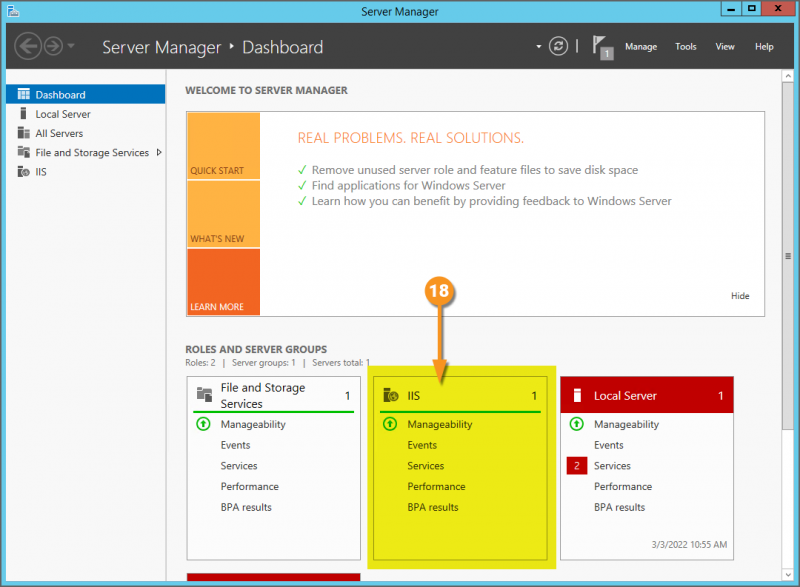Open the navigation history dropdown arrow
The height and width of the screenshot is (587, 800).
71,46
